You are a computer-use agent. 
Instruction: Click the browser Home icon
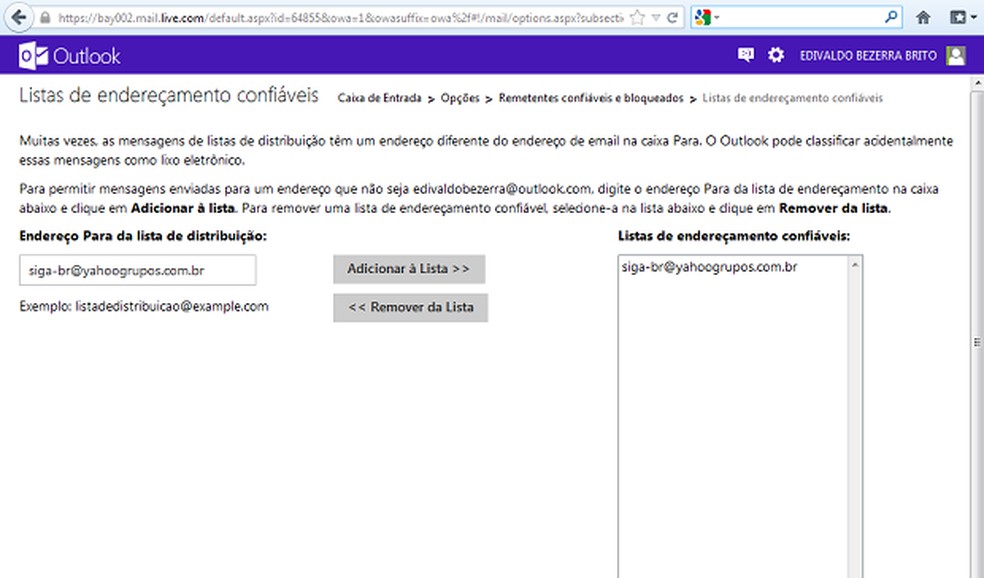(x=922, y=17)
